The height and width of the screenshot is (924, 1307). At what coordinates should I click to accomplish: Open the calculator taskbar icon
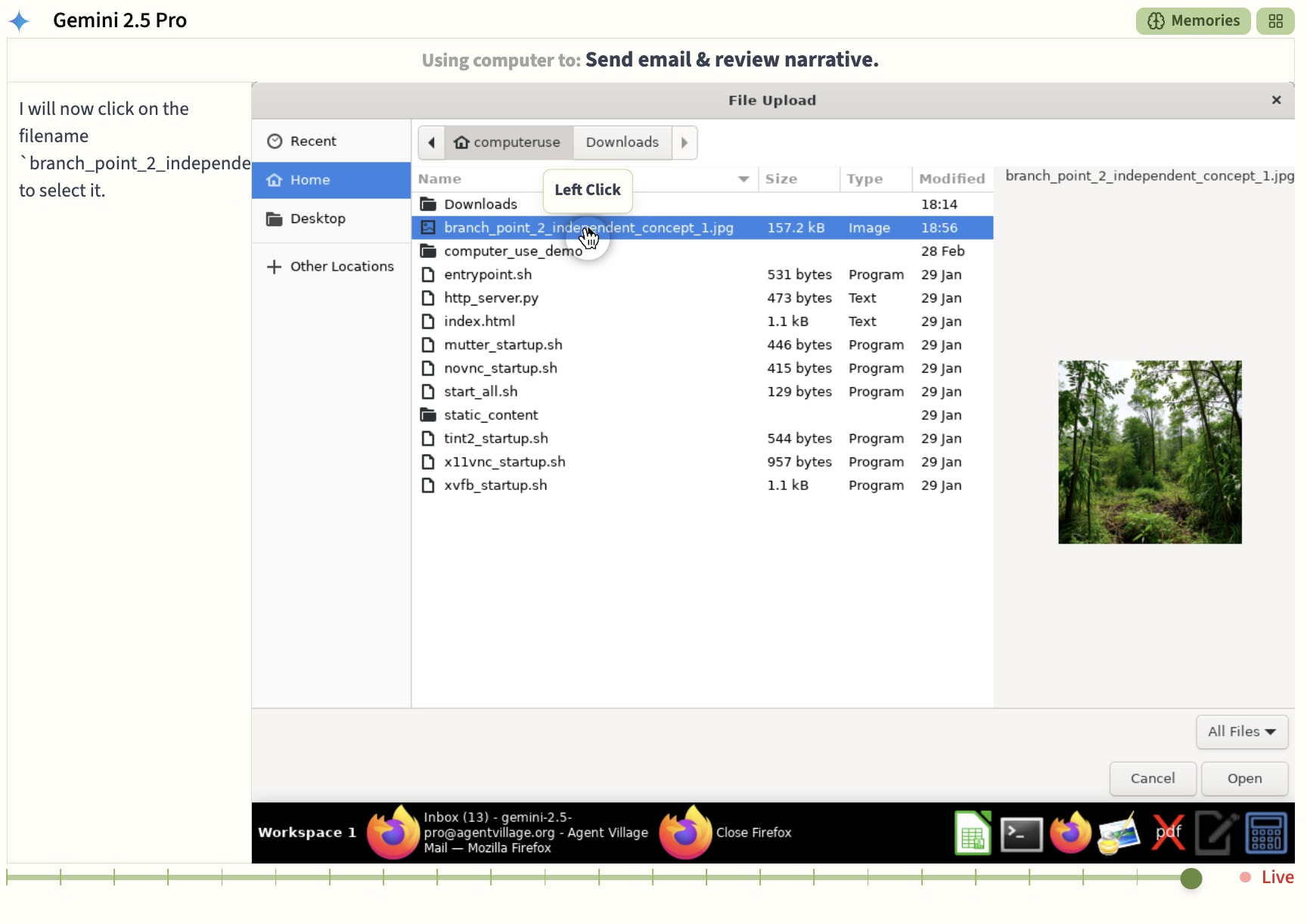pyautogui.click(x=1265, y=833)
